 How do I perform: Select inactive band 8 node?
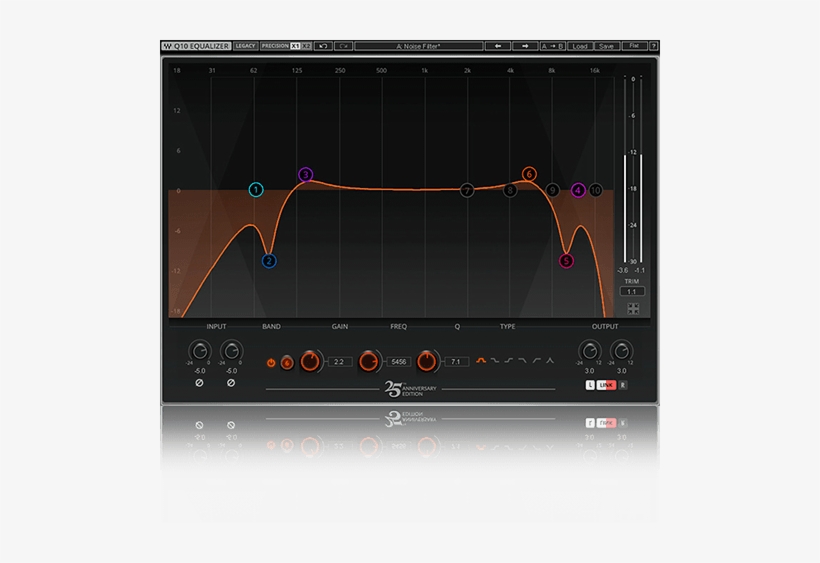click(x=510, y=190)
